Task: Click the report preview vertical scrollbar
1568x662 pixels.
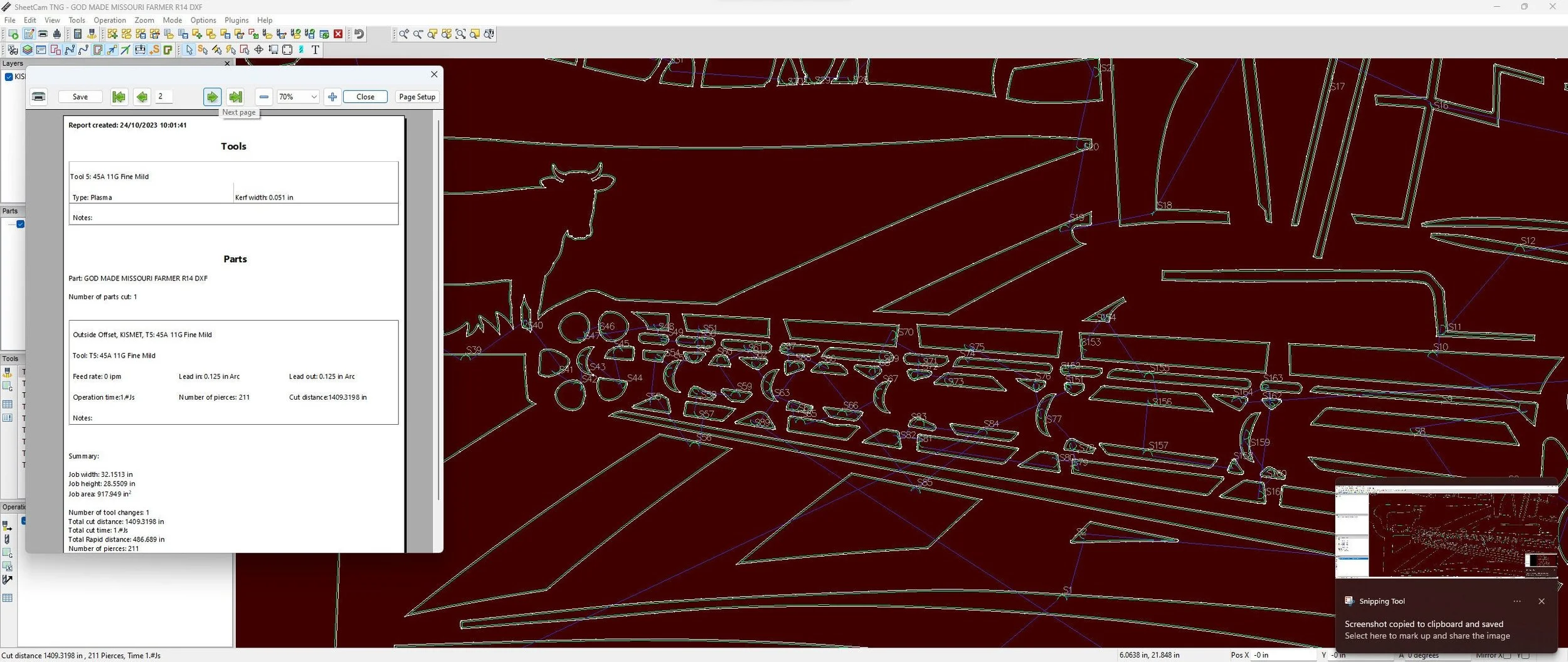Action: click(438, 309)
